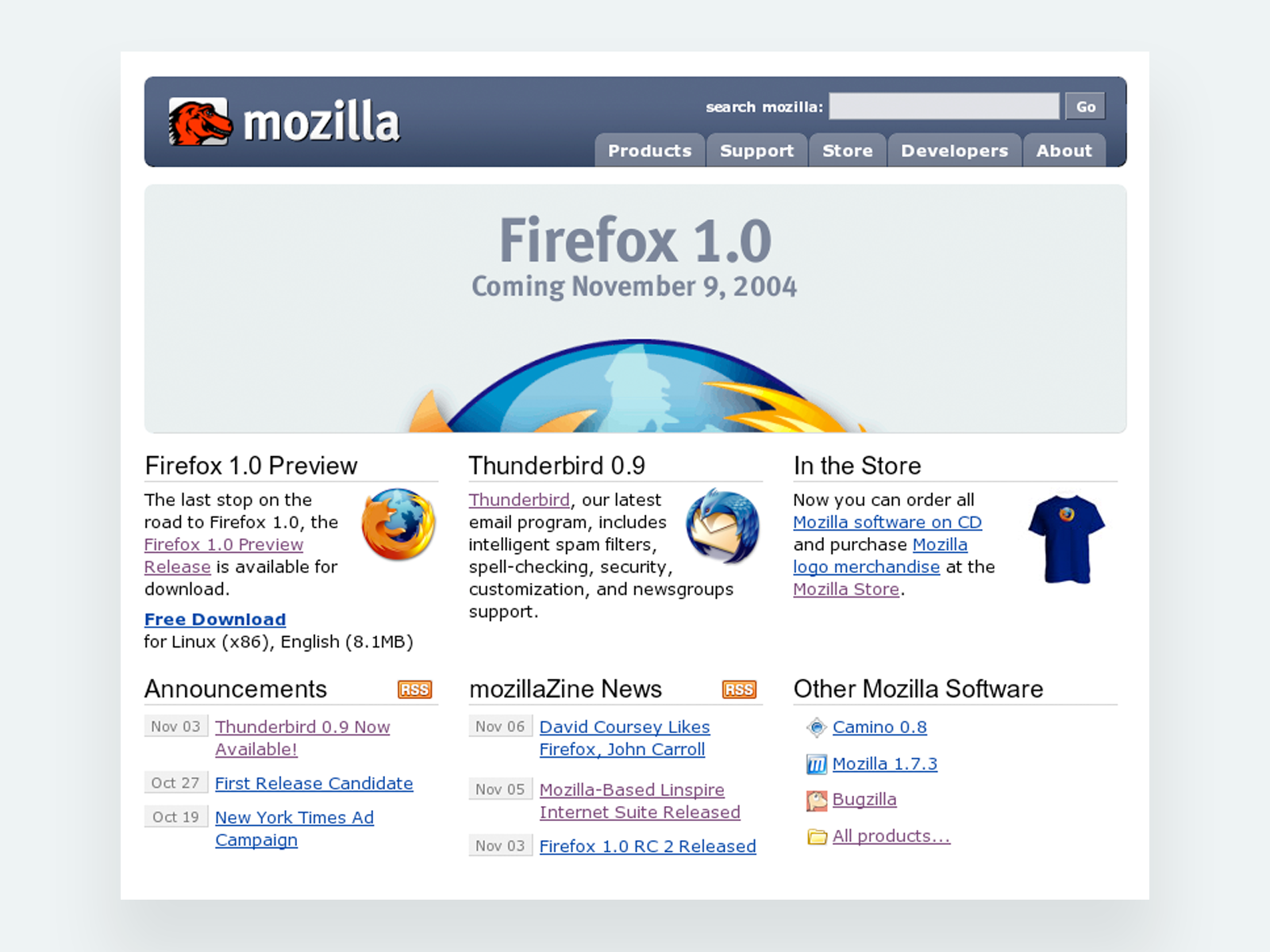Image resolution: width=1270 pixels, height=952 pixels.
Task: Click the mozilla wordmark in header
Action: (321, 121)
